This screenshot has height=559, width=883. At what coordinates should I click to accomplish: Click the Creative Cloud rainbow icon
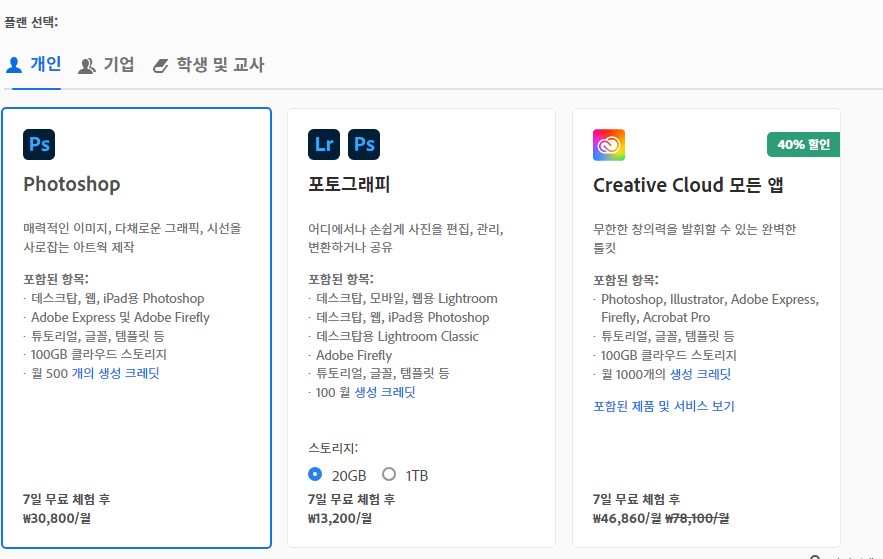609,145
